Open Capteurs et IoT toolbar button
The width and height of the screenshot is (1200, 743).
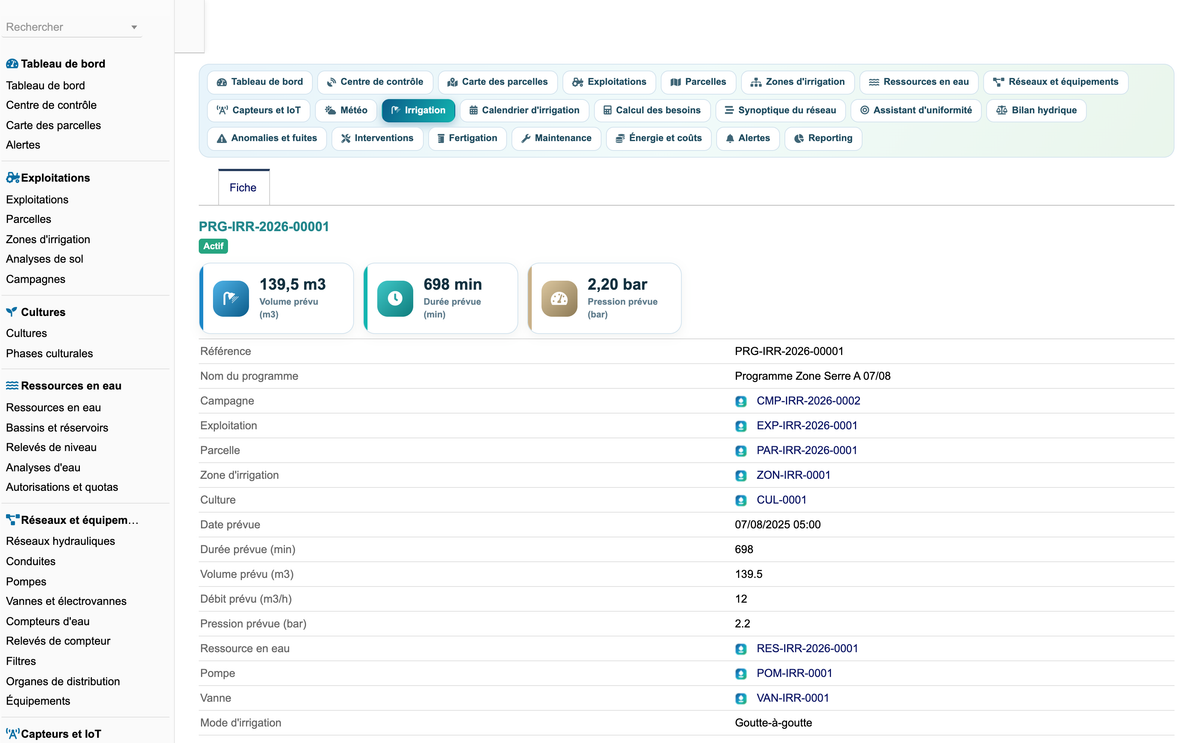pos(259,110)
